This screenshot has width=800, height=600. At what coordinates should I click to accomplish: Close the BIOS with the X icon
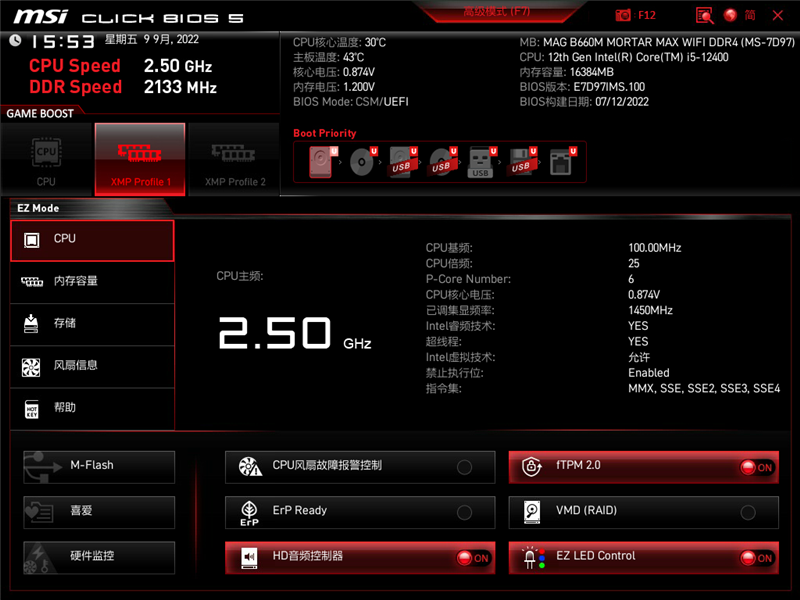point(778,15)
